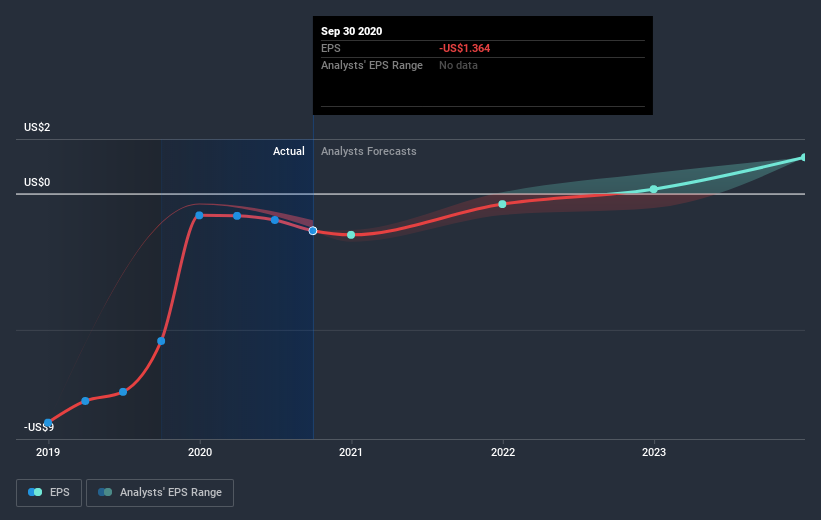Click "Analysts' EPS Range" row label in tooltip

[372, 65]
